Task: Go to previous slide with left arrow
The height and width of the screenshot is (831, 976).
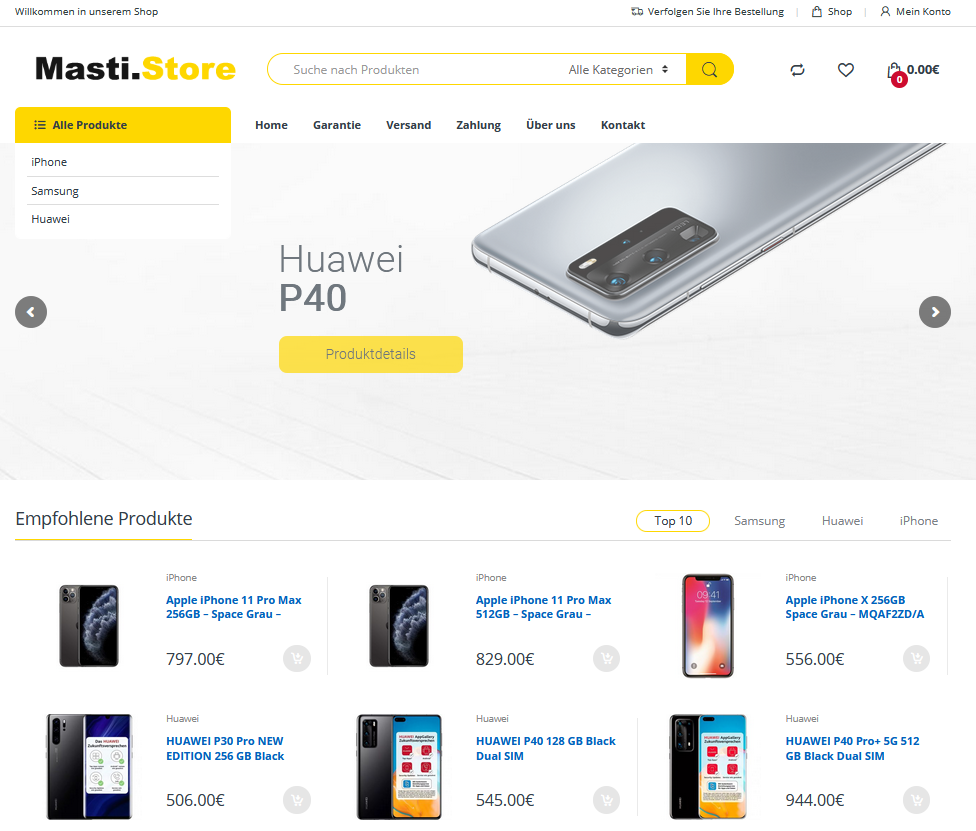Action: click(31, 312)
